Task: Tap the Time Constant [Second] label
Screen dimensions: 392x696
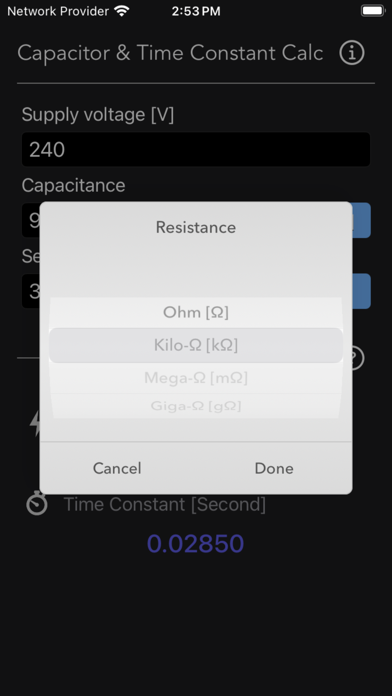Action: pos(165,505)
